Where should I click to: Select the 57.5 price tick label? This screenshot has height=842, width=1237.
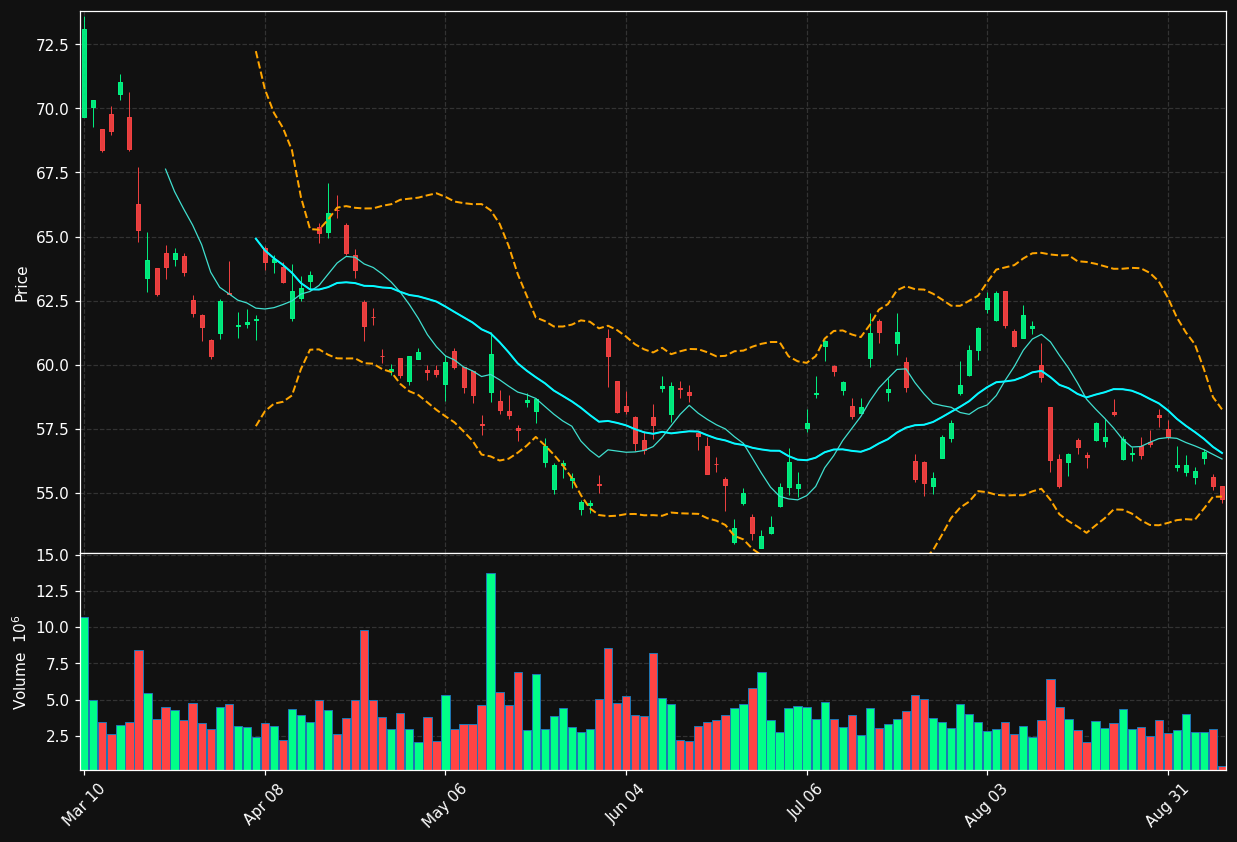coord(52,429)
